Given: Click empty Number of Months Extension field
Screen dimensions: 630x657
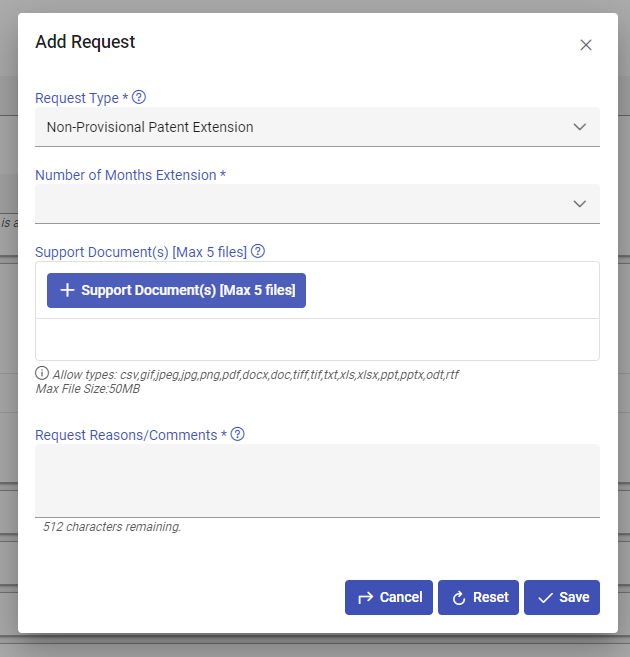Looking at the screenshot, I should pos(300,204).
